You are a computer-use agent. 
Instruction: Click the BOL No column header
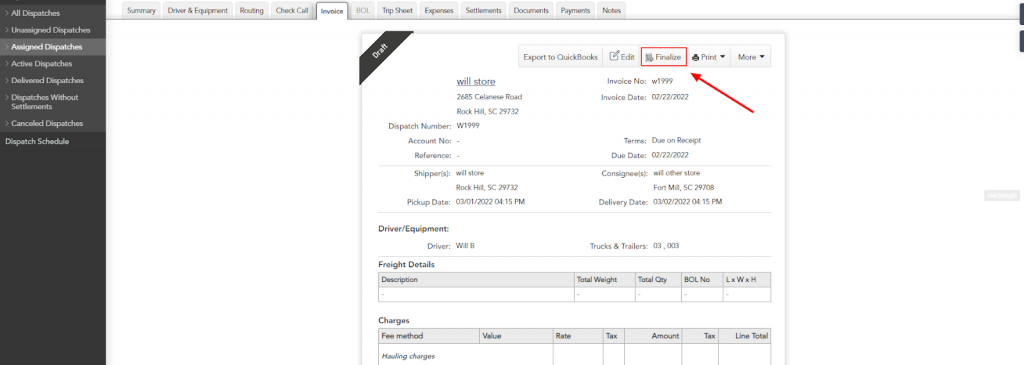click(701, 279)
